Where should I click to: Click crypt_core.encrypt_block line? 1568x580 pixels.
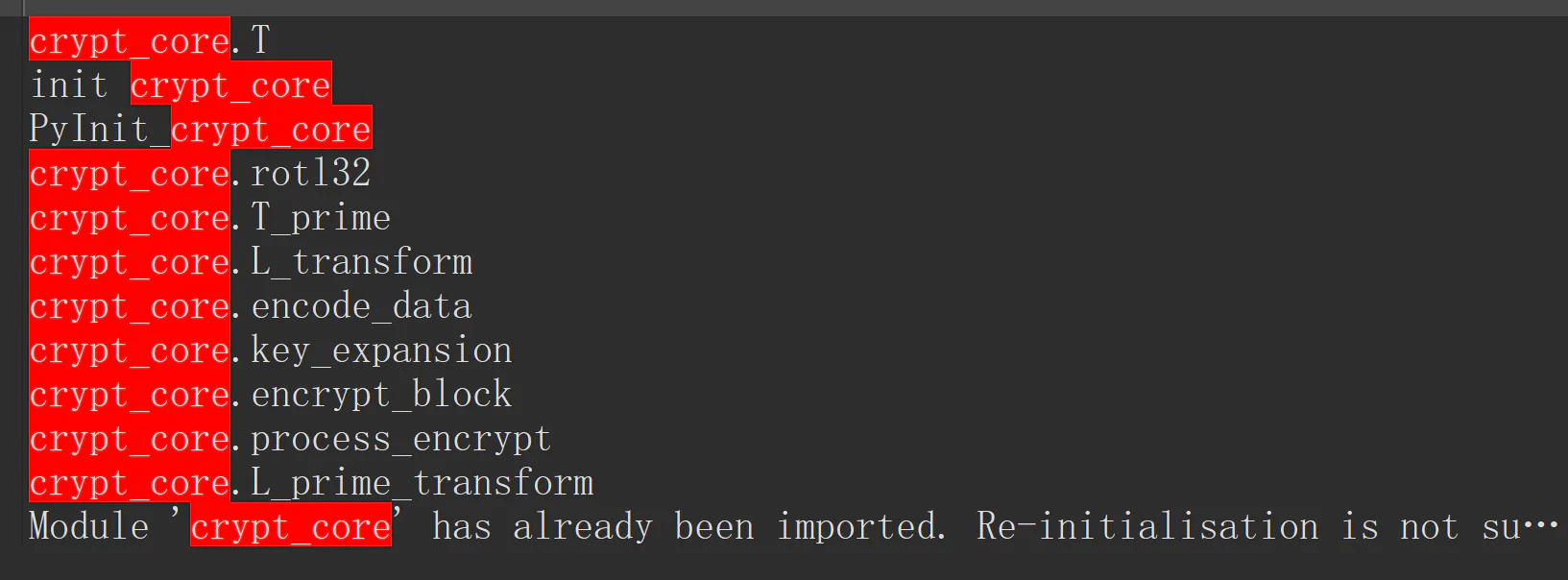pos(271,394)
